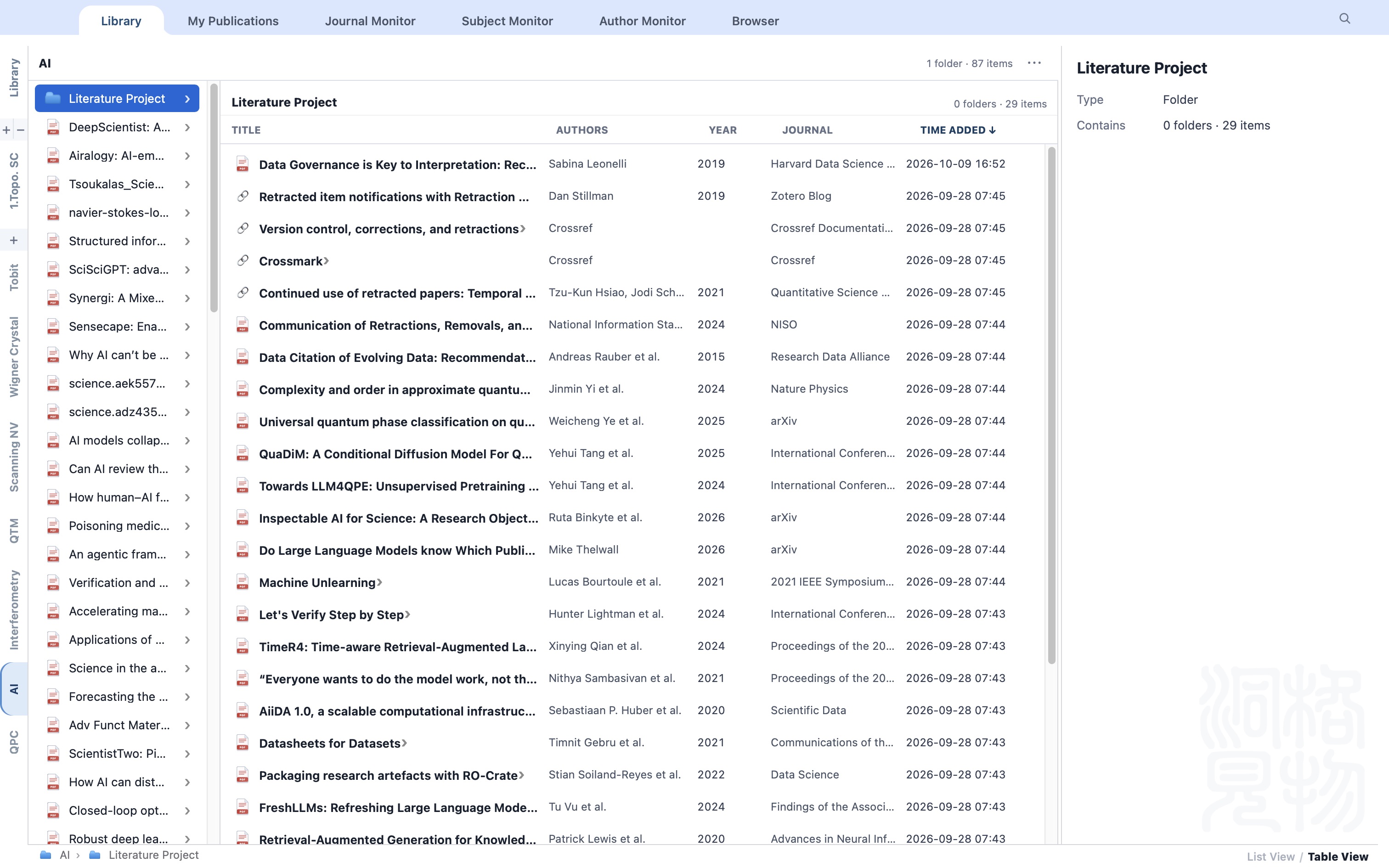This screenshot has height=868, width=1389.
Task: Sort by the Year column header
Action: point(723,130)
